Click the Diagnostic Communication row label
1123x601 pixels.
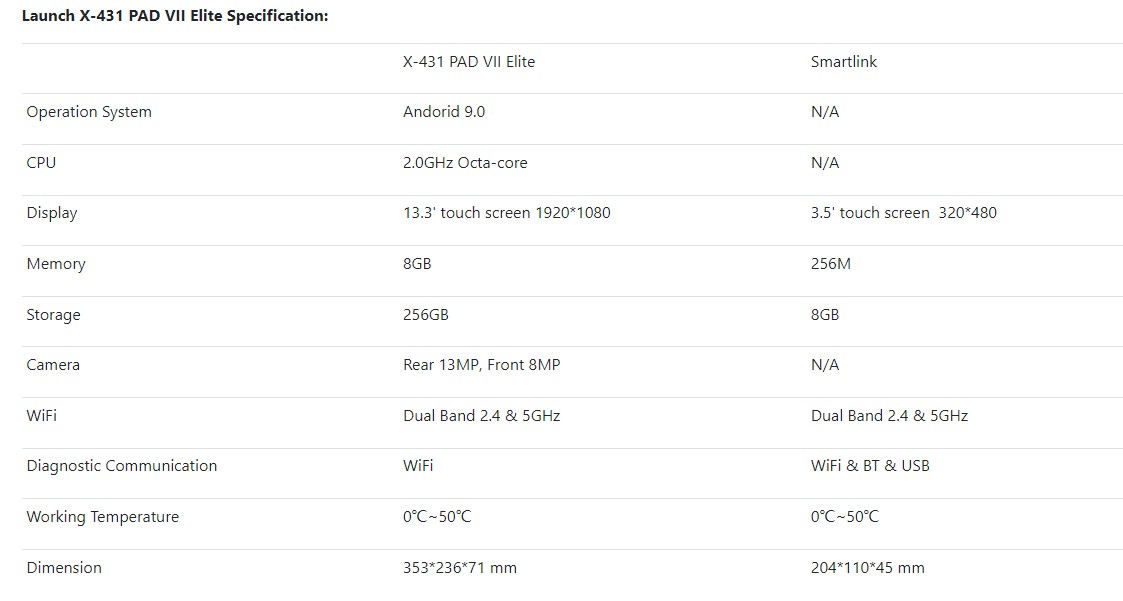(122, 466)
